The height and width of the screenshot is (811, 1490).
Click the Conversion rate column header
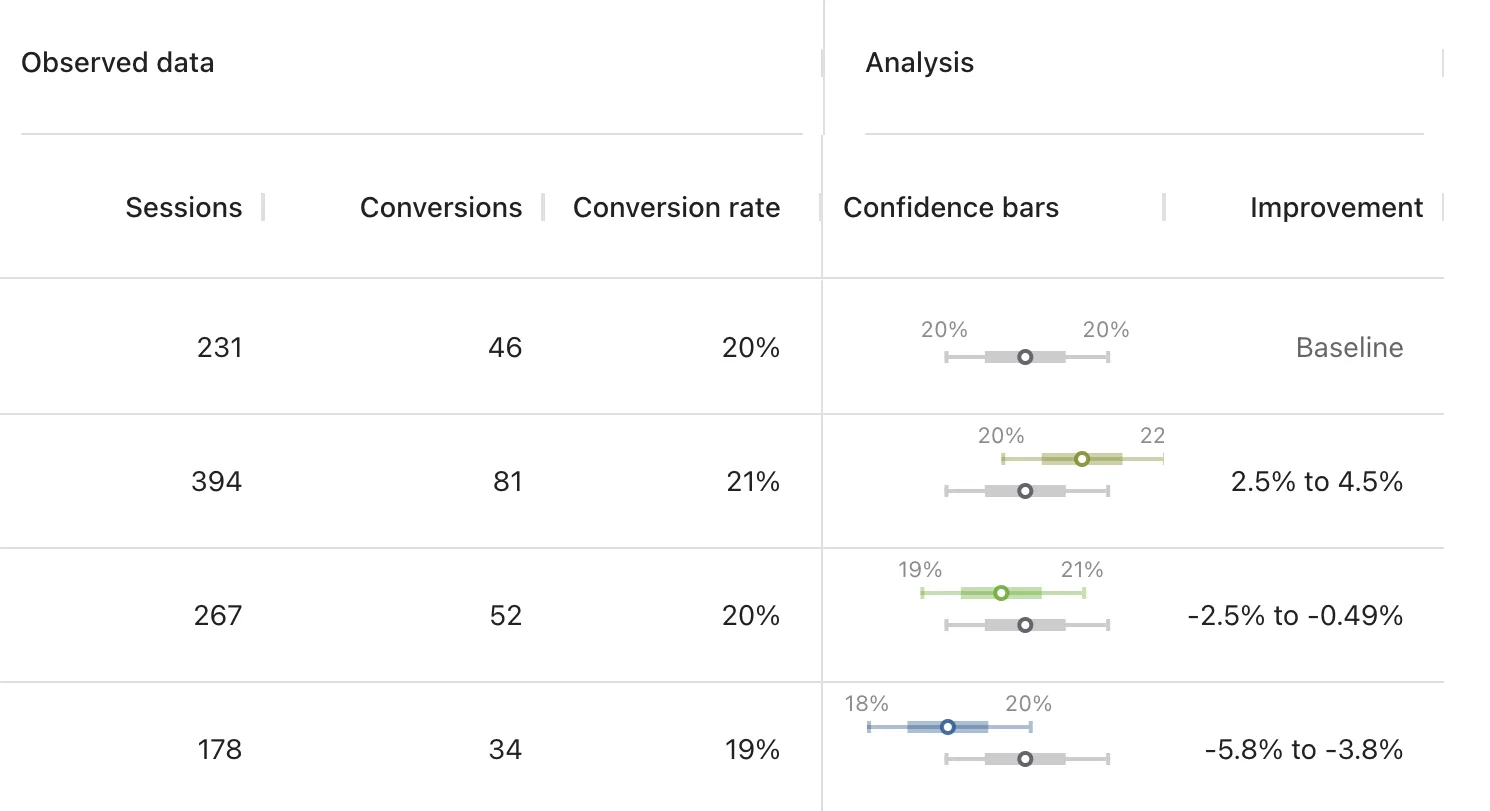(676, 207)
